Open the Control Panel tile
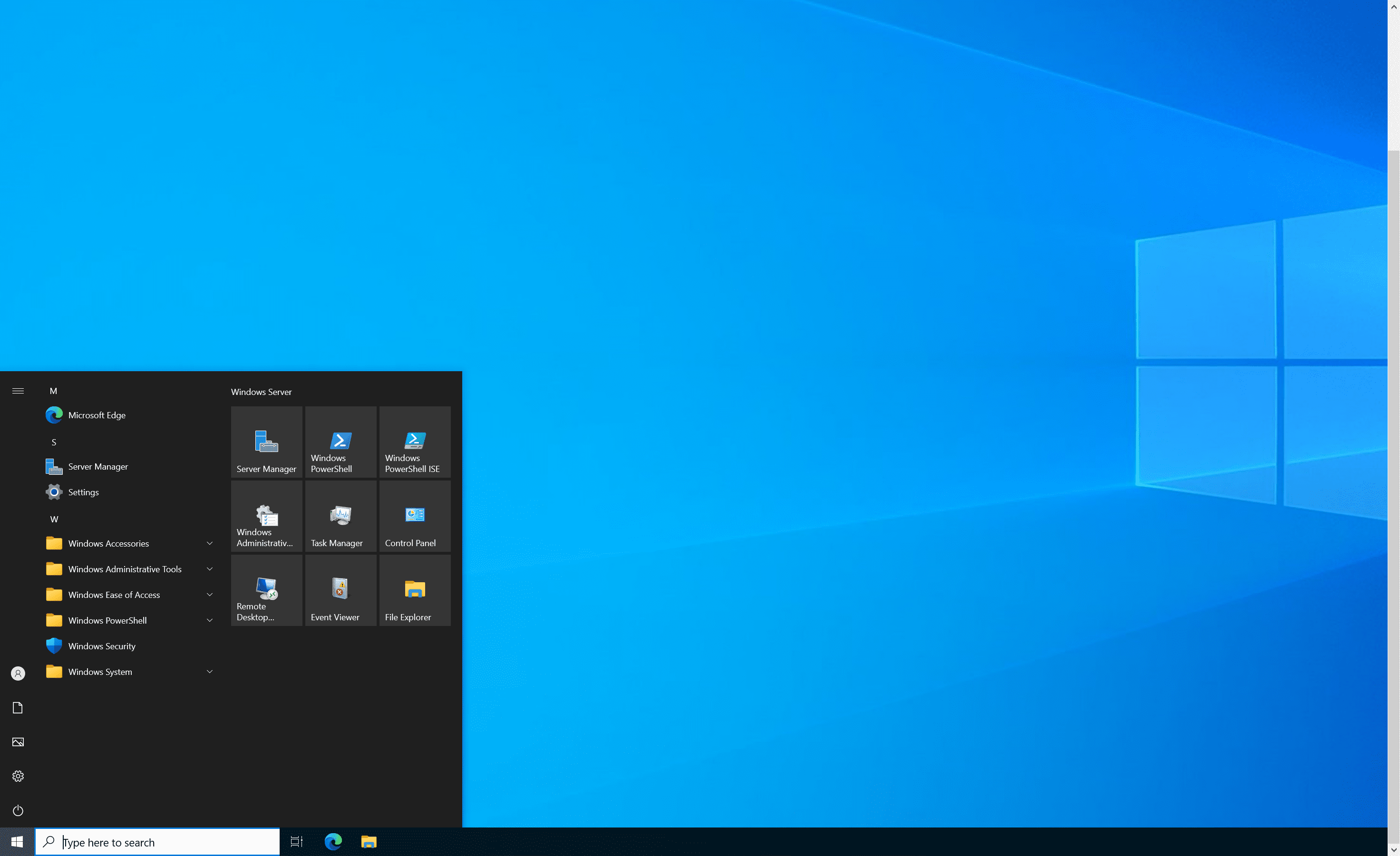 [414, 516]
